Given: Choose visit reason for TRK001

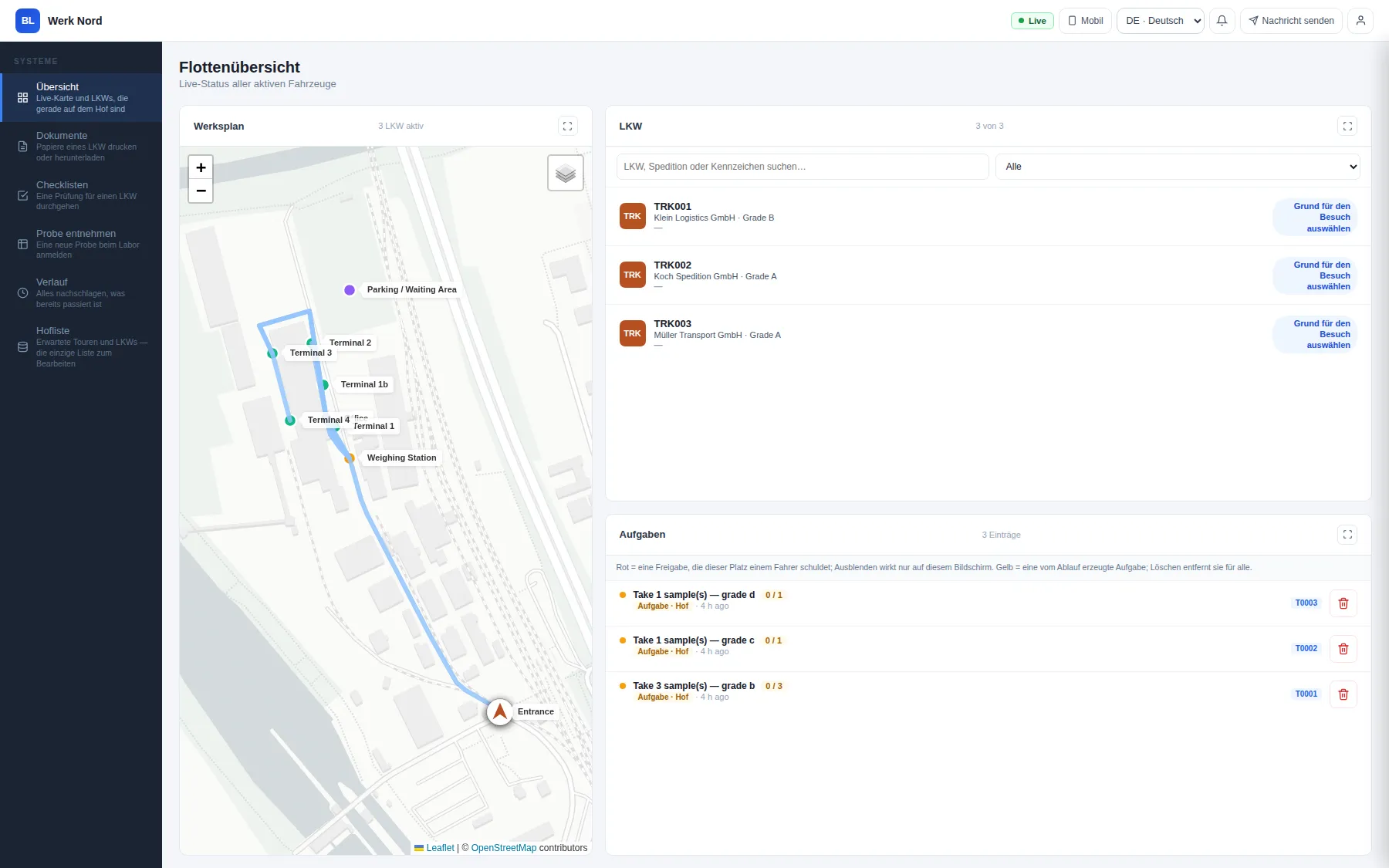Looking at the screenshot, I should tap(1315, 218).
